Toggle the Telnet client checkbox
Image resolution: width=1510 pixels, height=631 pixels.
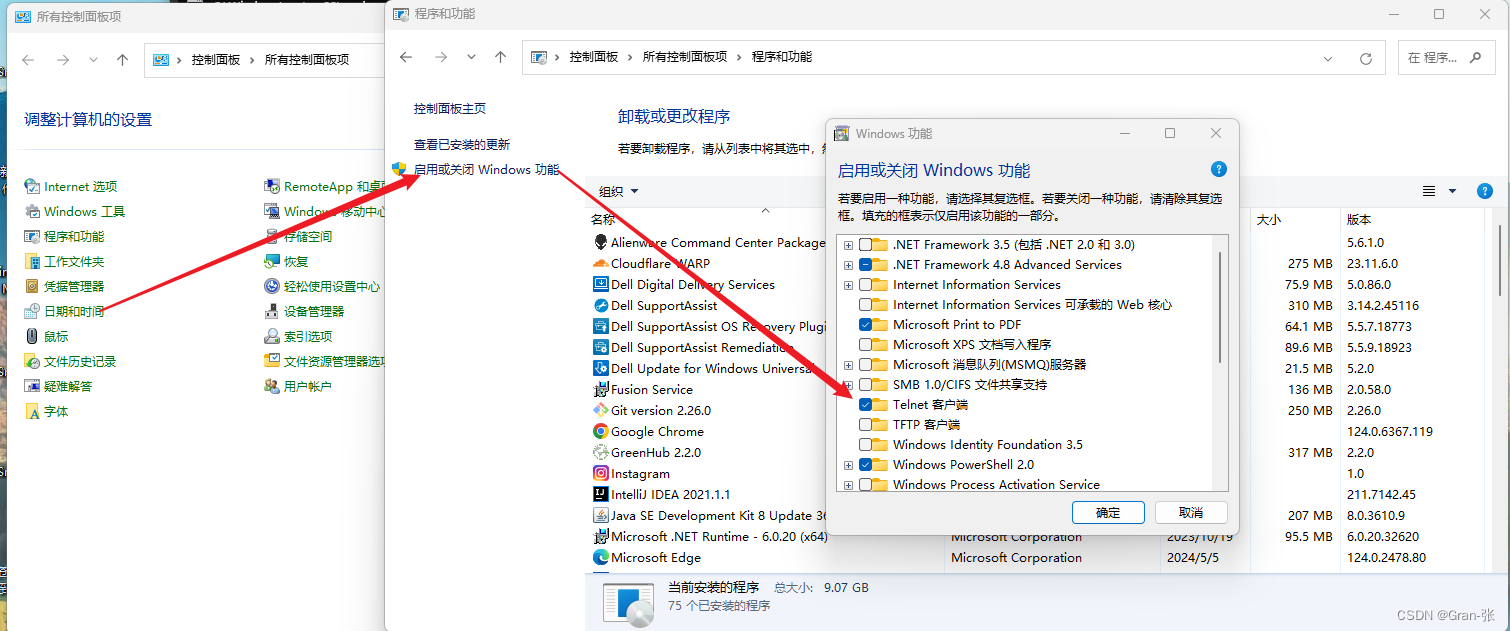click(865, 404)
